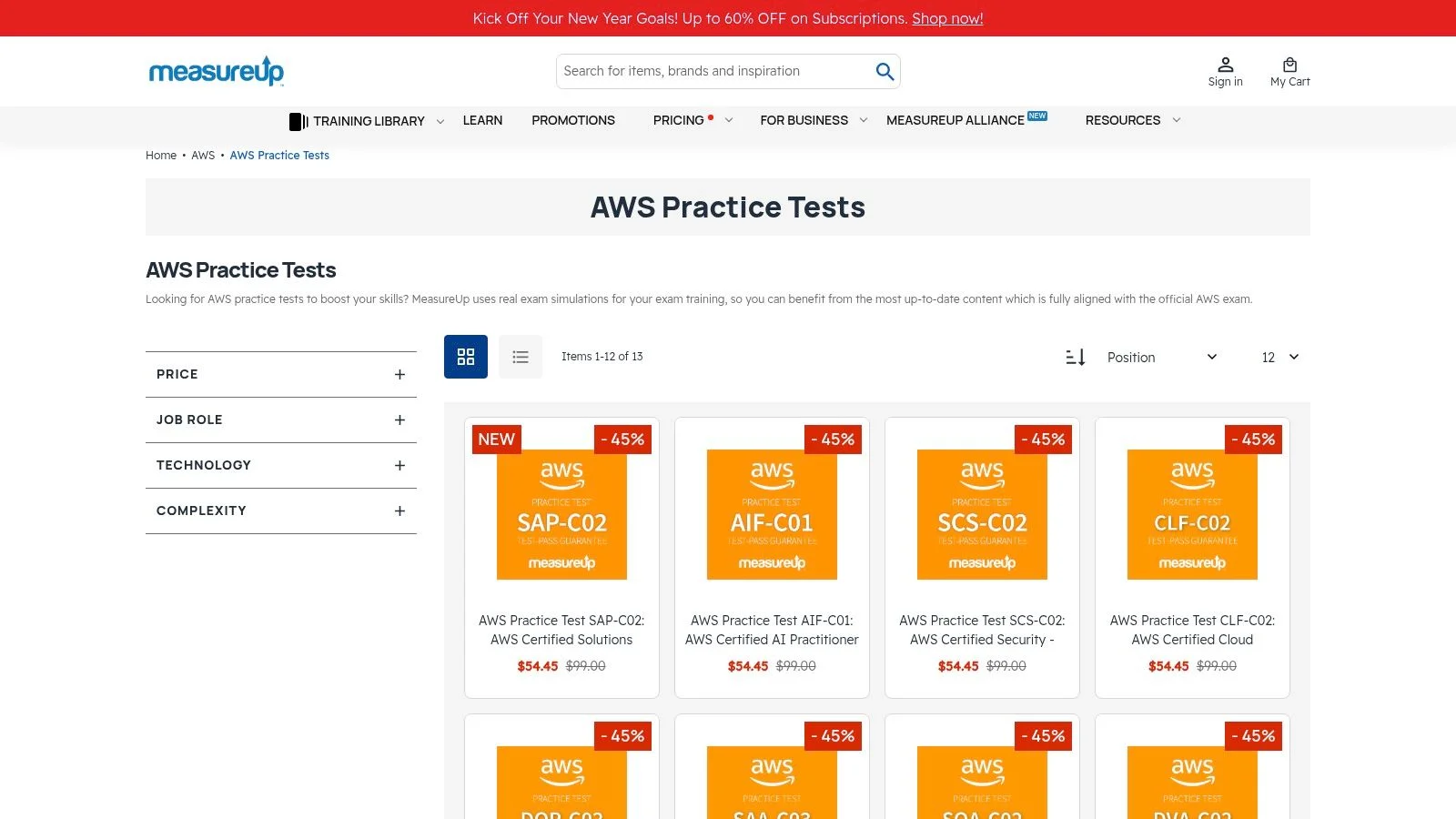Viewport: 1456px width, 819px height.
Task: Open the MeasureUp Alliance menu item
Action: pos(955,120)
